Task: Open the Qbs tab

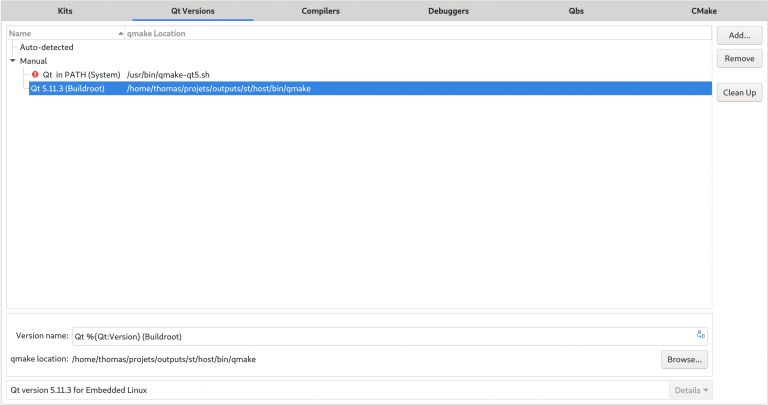Action: (x=576, y=11)
